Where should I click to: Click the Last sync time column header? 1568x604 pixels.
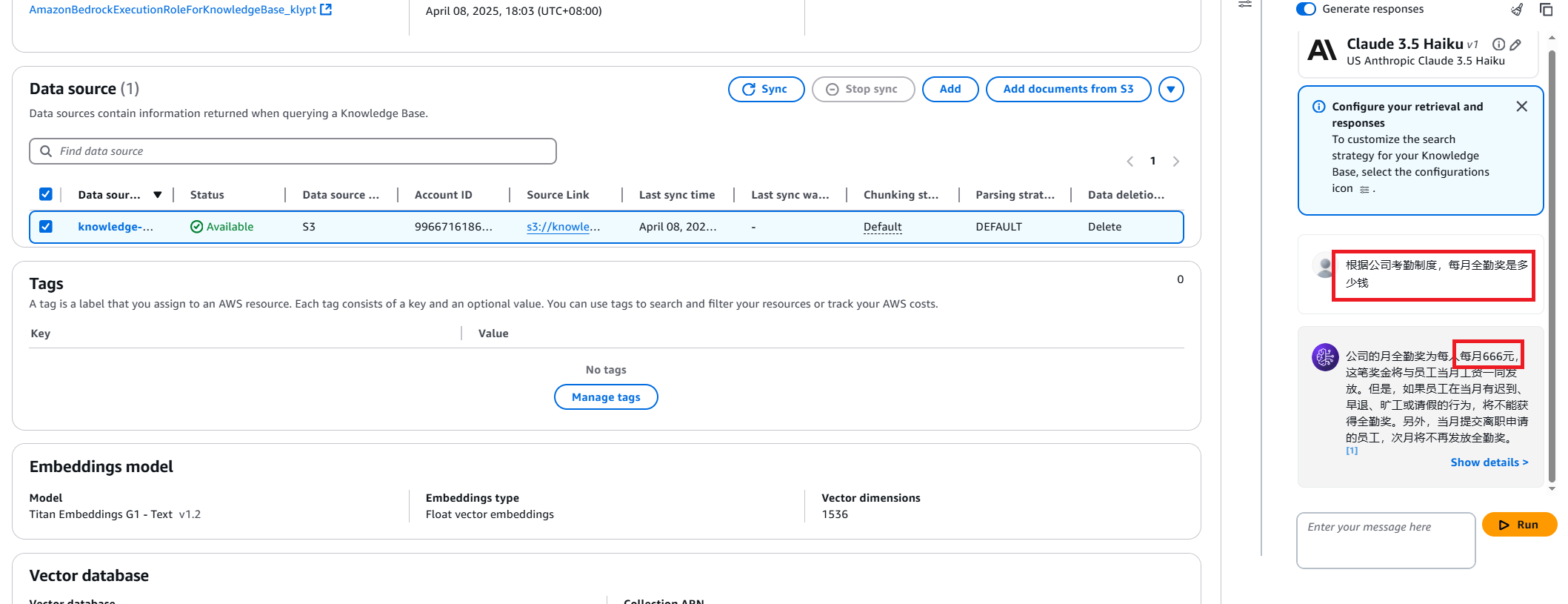click(677, 195)
